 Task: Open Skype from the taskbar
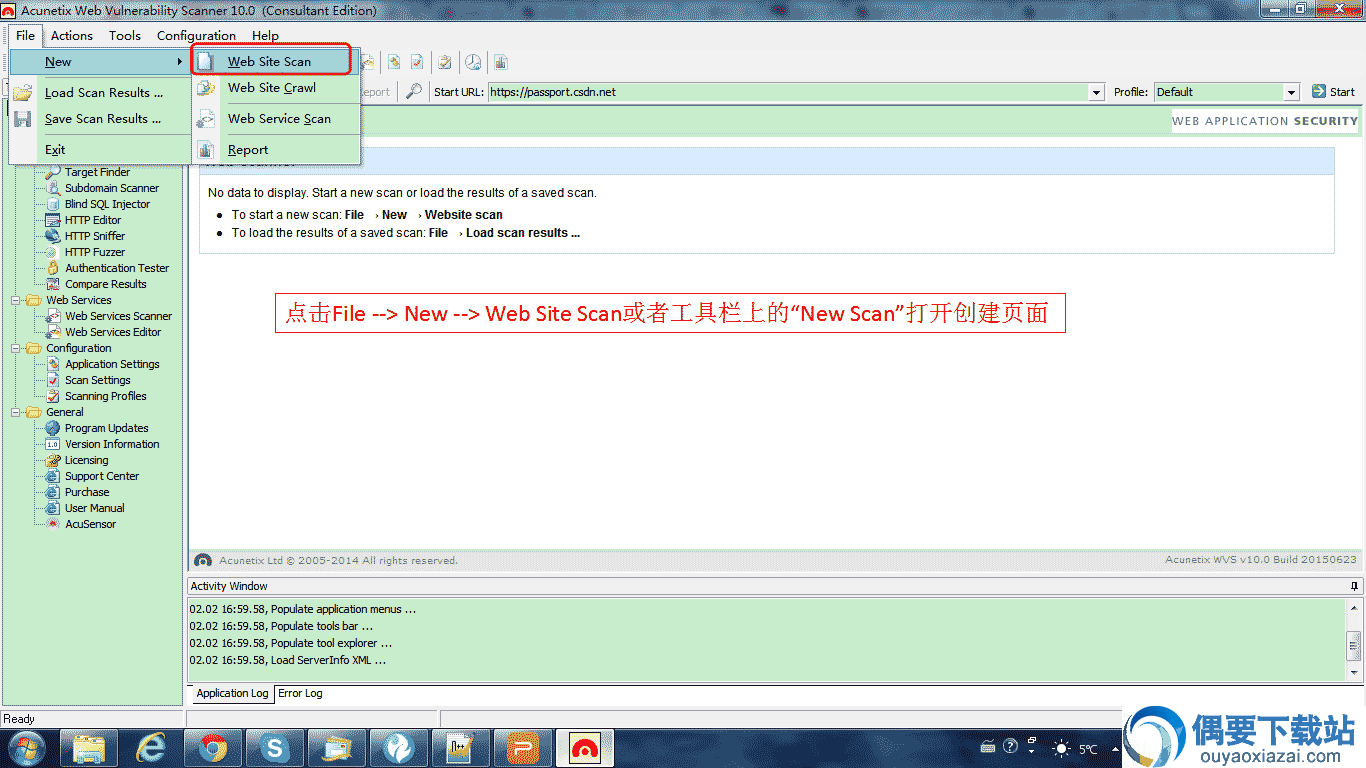[275, 747]
